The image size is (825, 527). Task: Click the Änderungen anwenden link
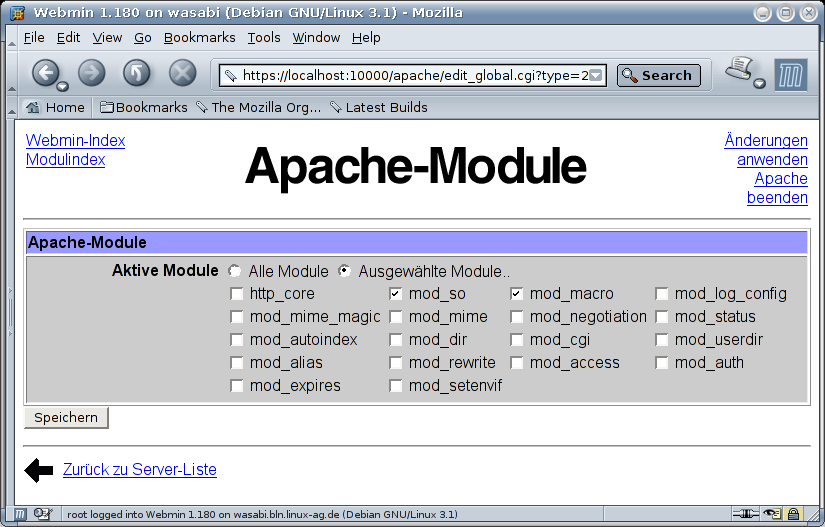(766, 150)
